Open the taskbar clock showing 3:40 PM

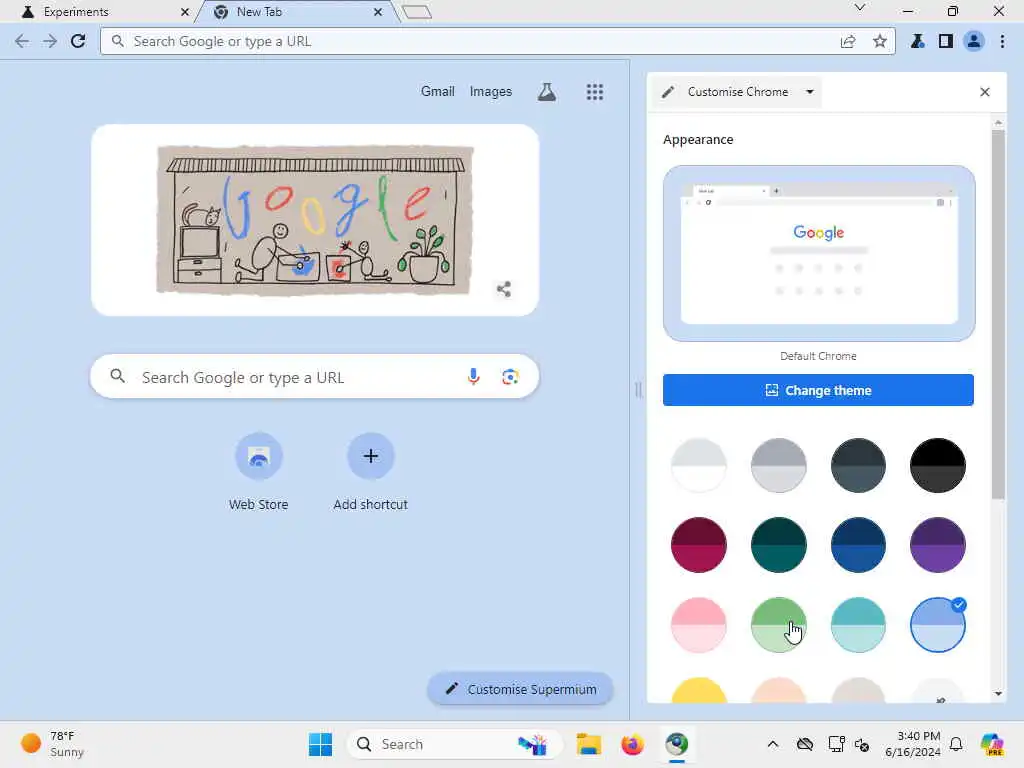point(912,744)
